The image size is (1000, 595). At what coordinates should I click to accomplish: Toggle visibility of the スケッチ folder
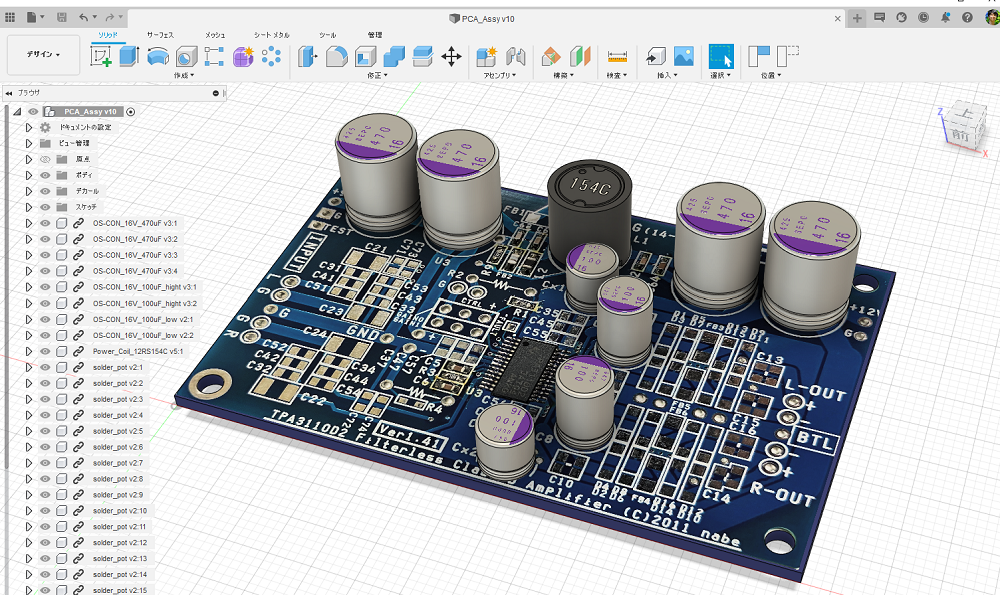45,207
